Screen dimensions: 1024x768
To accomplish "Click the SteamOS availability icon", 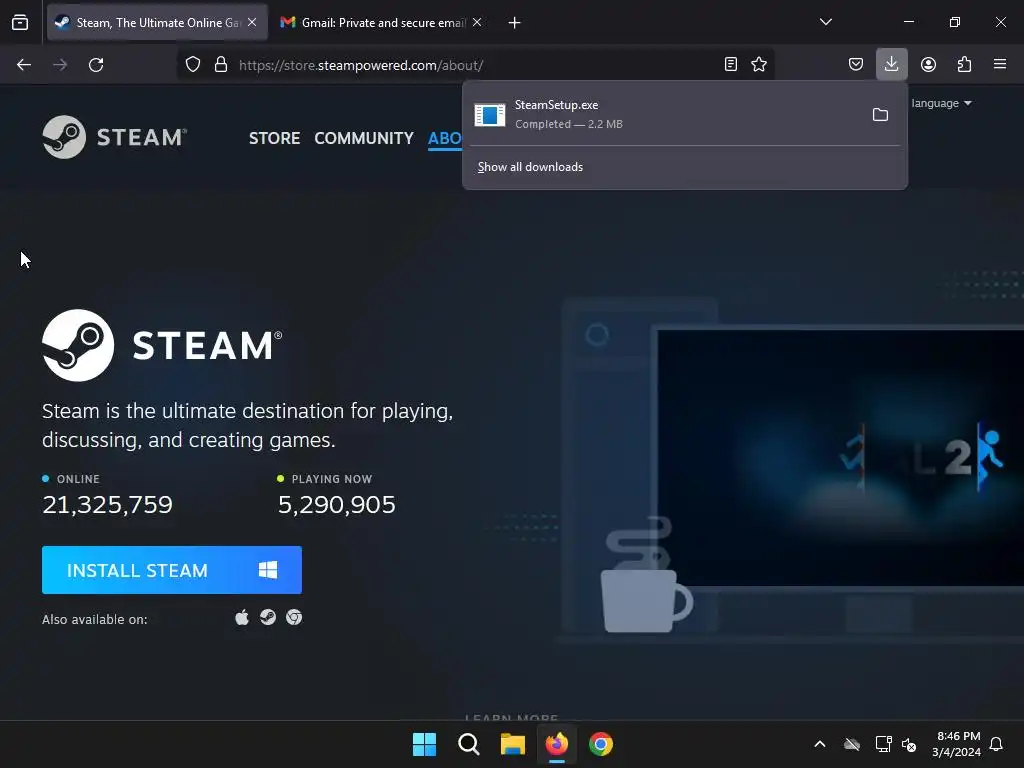I will point(268,617).
